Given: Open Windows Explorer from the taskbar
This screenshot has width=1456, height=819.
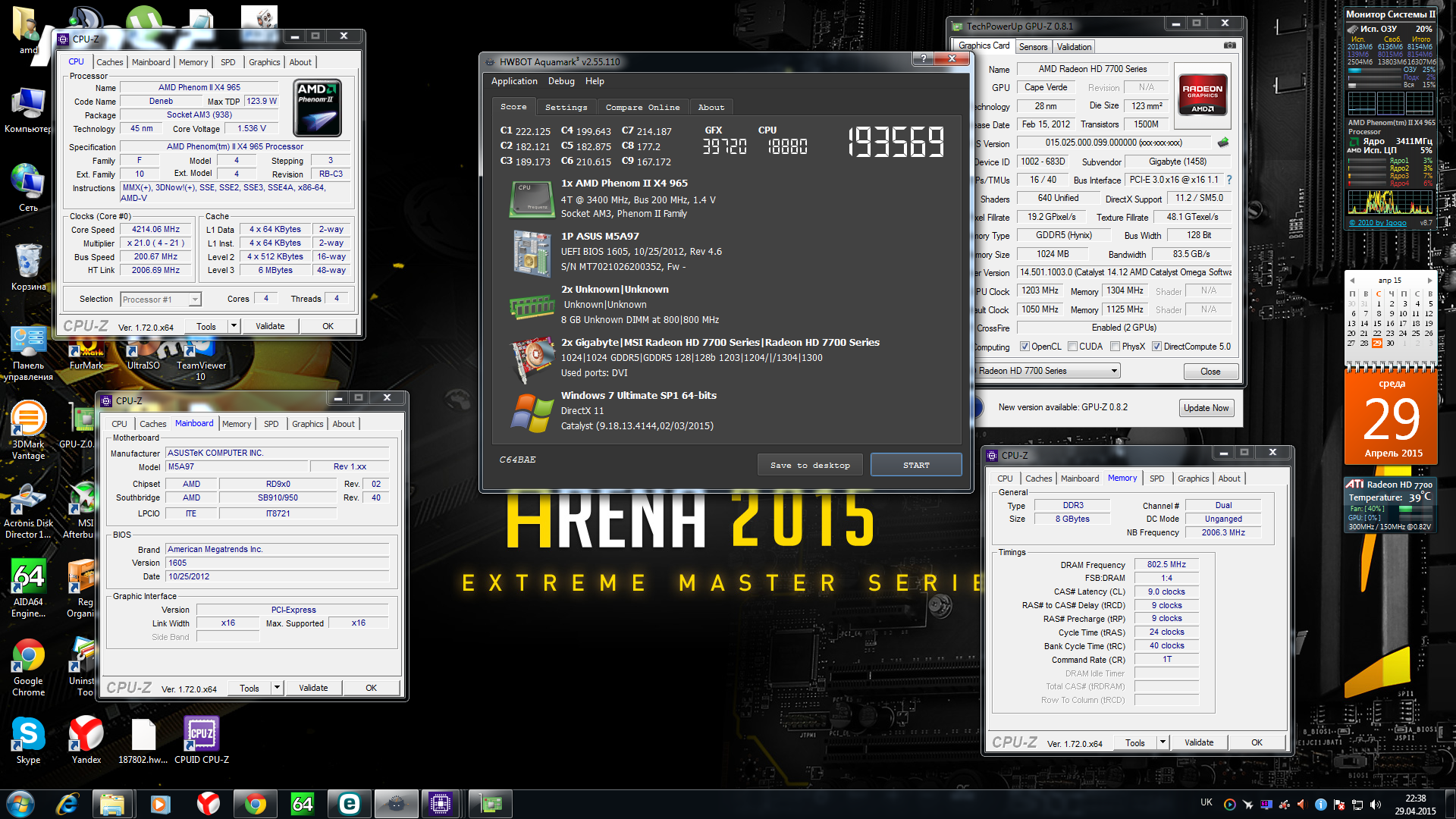Looking at the screenshot, I should click(x=112, y=804).
